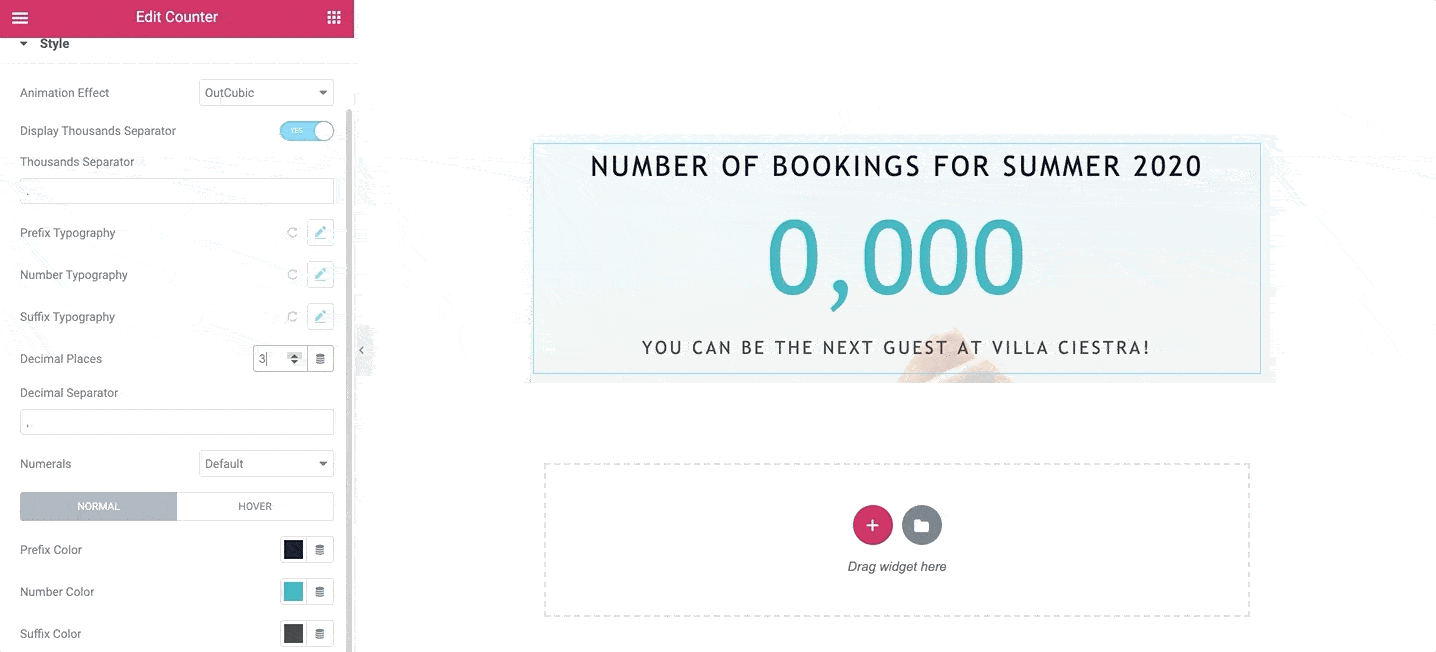Switch to the Hover tab
This screenshot has width=1436, height=652.
(x=255, y=506)
